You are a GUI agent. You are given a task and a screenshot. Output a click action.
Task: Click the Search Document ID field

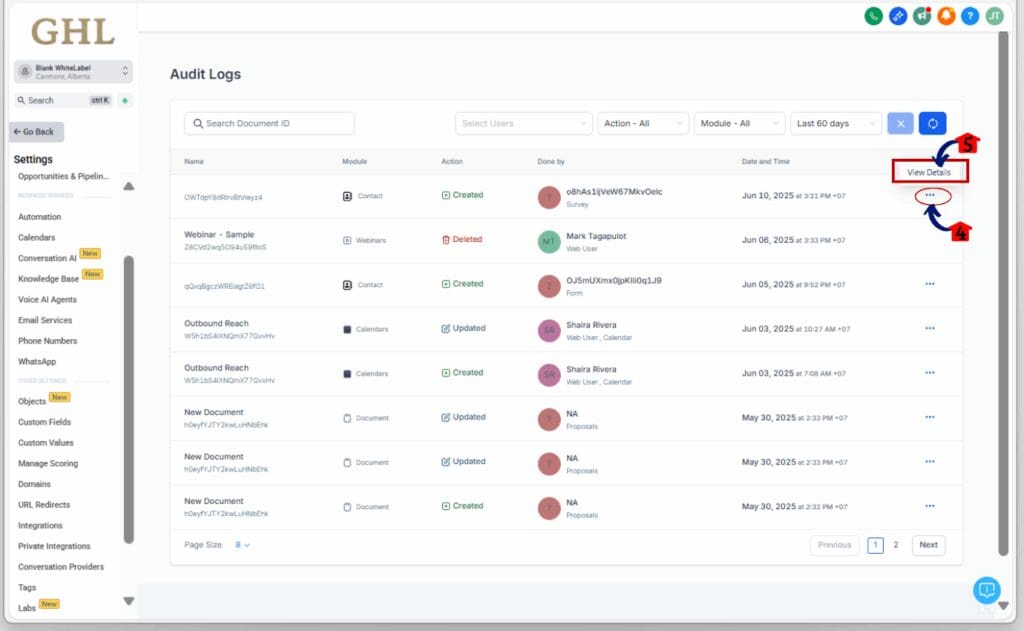tap(270, 124)
